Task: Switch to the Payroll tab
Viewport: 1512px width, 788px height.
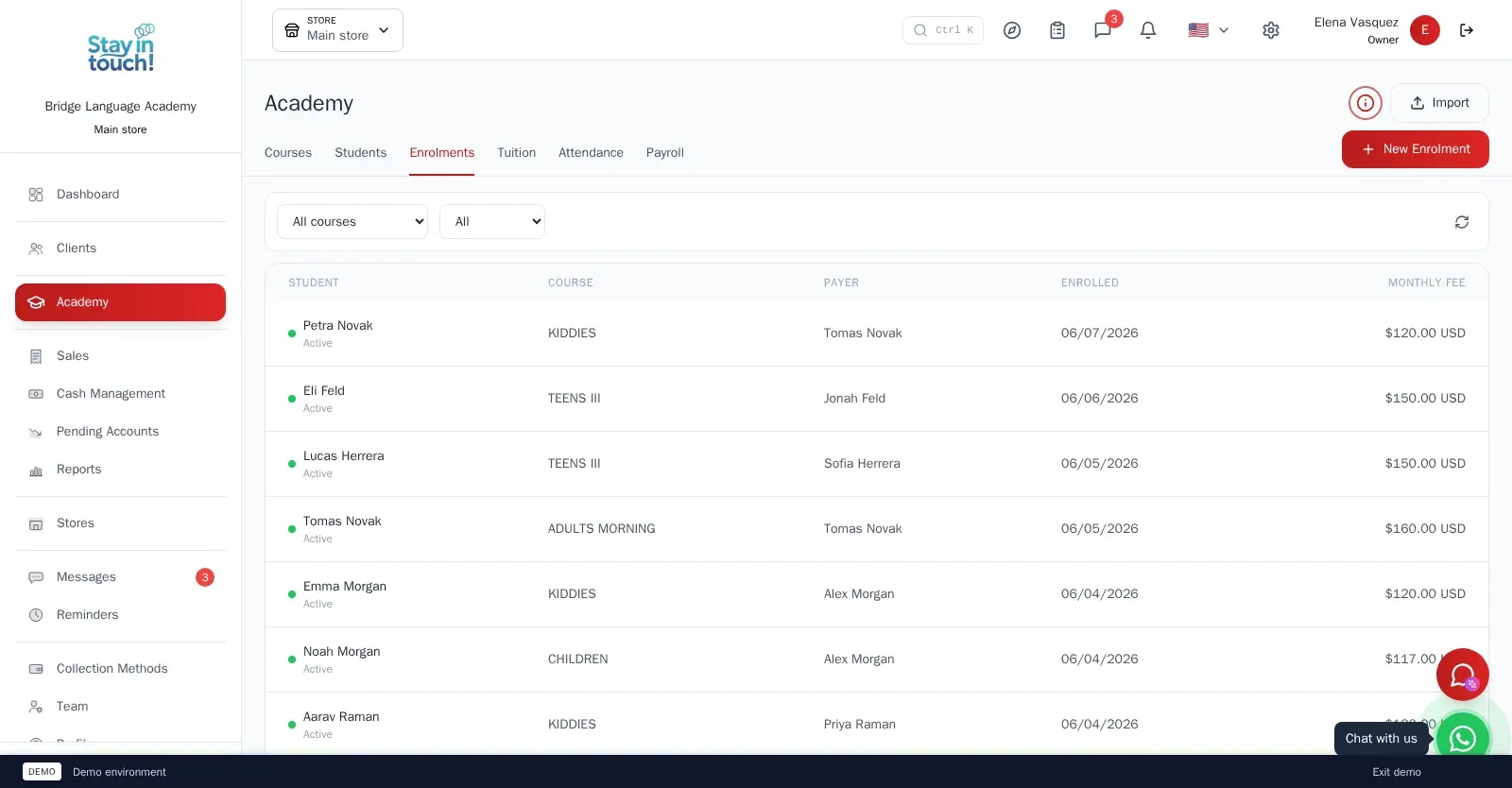Action: (665, 153)
